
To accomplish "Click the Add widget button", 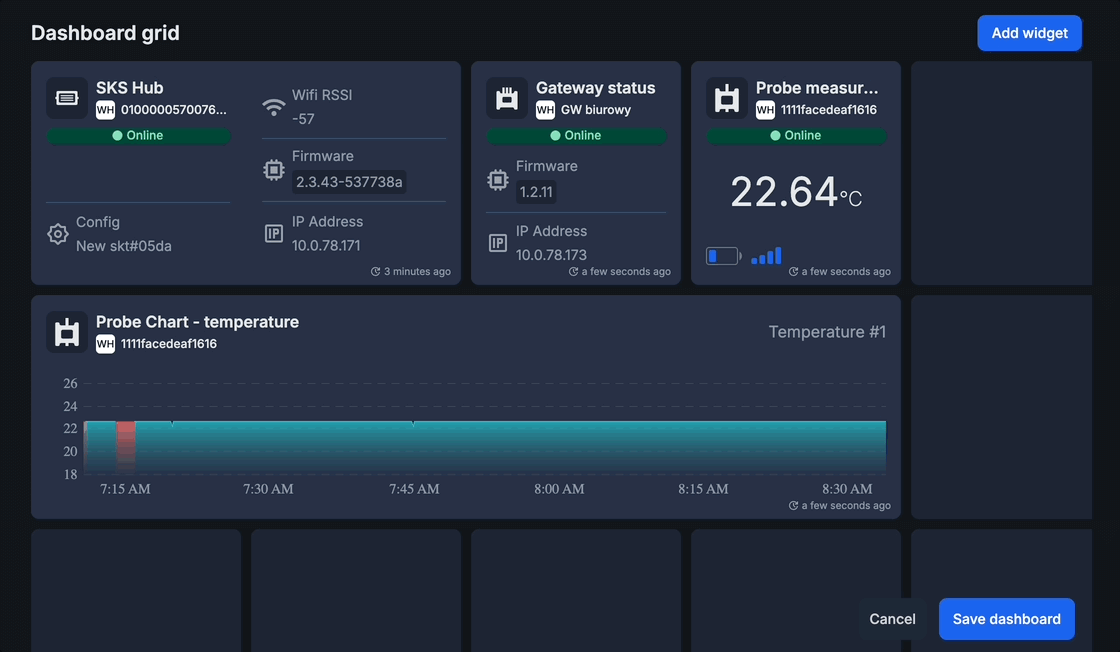I will pyautogui.click(x=1029, y=33).
